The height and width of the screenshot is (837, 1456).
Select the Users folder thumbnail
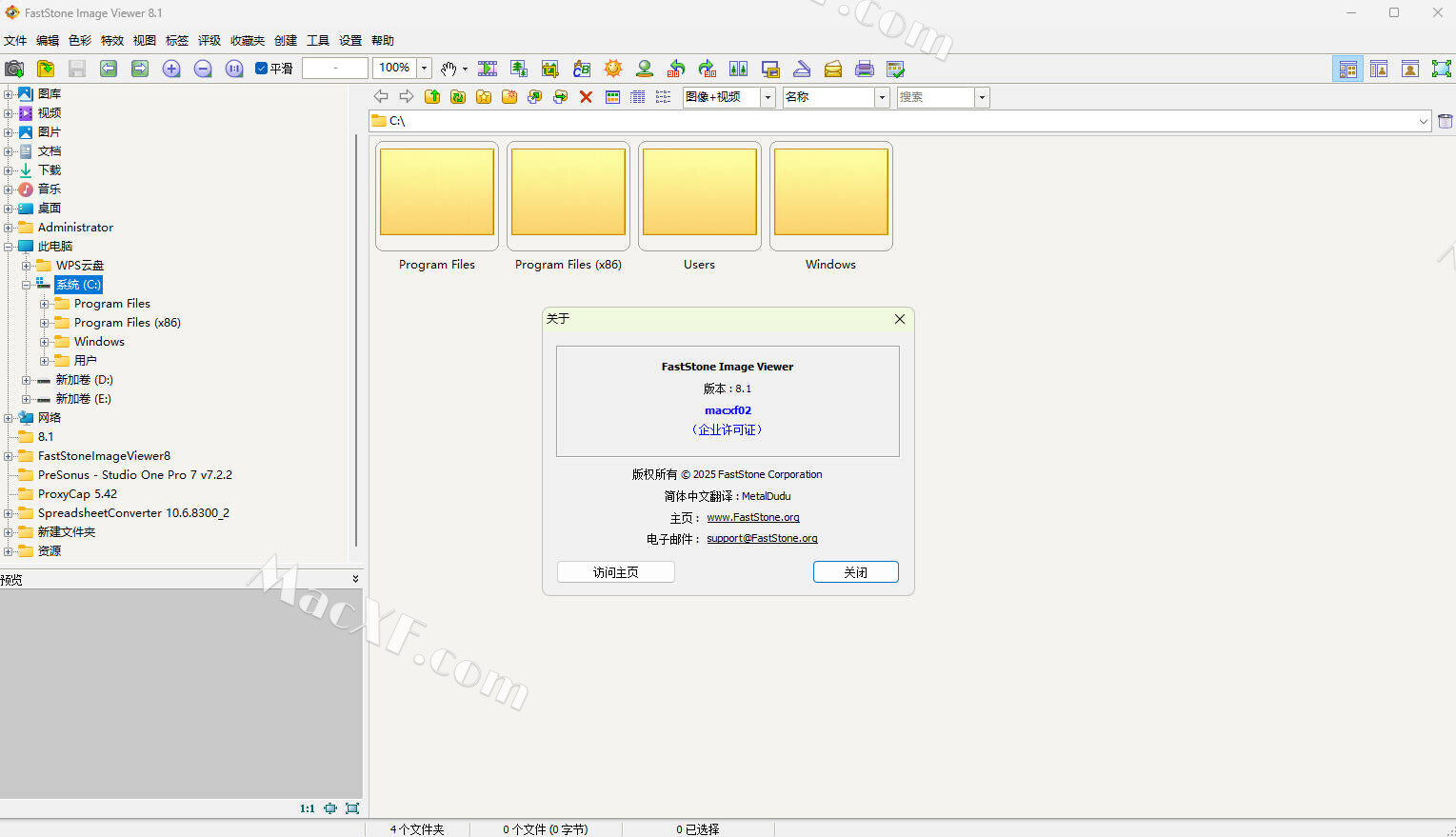(x=700, y=196)
